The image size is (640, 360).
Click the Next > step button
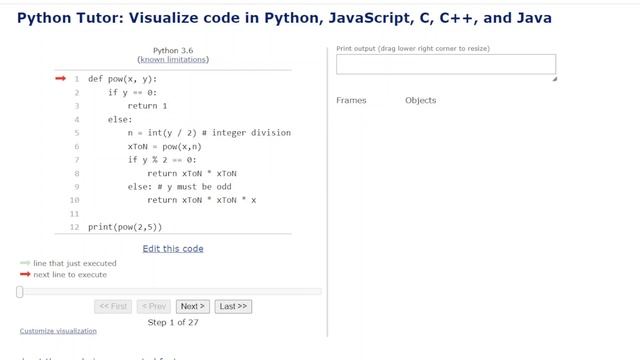[193, 307]
